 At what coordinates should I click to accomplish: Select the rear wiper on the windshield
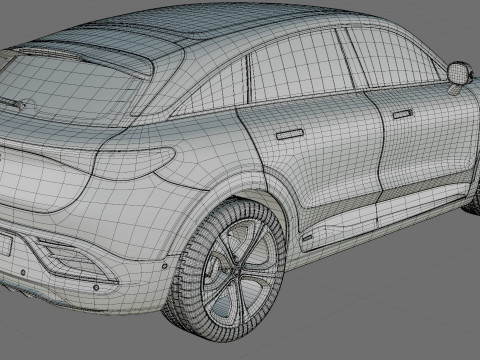click(x=12, y=104)
